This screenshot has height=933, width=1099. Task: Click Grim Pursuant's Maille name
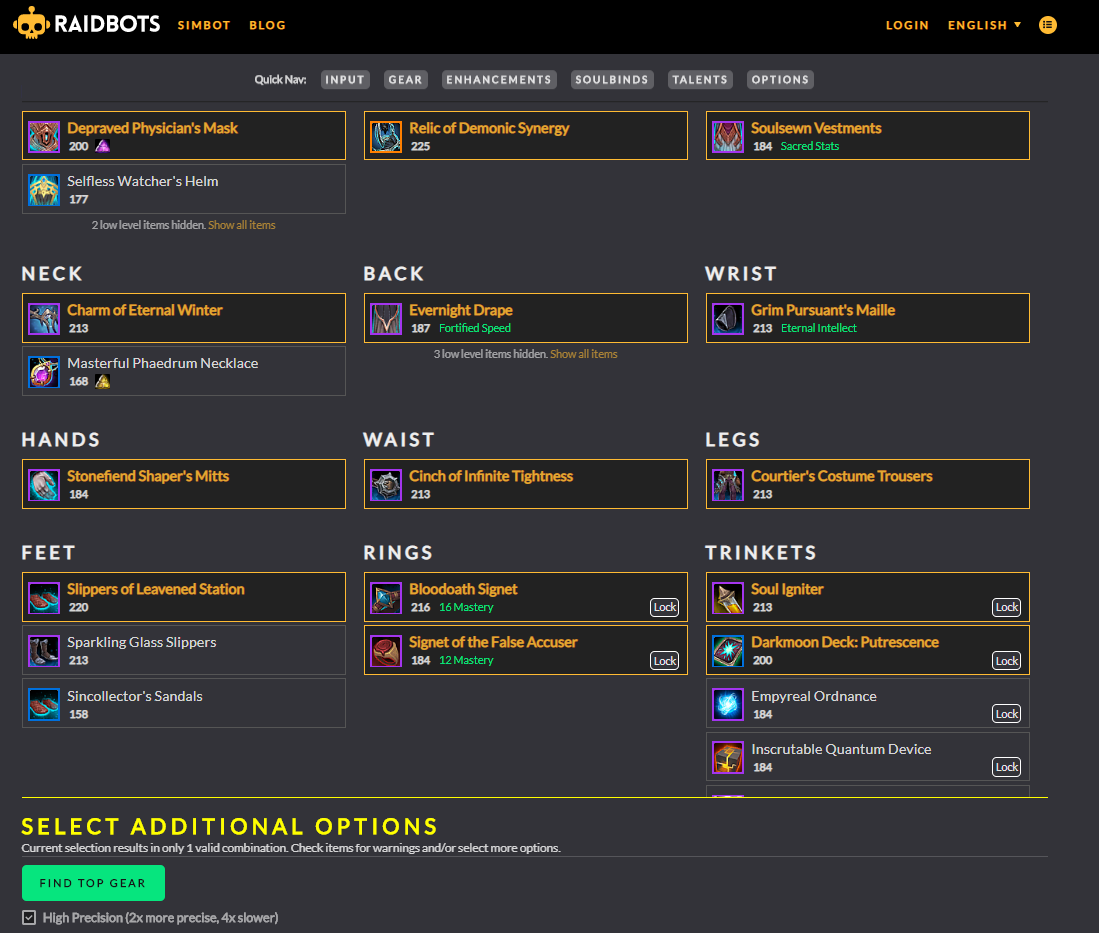pyautogui.click(x=823, y=310)
